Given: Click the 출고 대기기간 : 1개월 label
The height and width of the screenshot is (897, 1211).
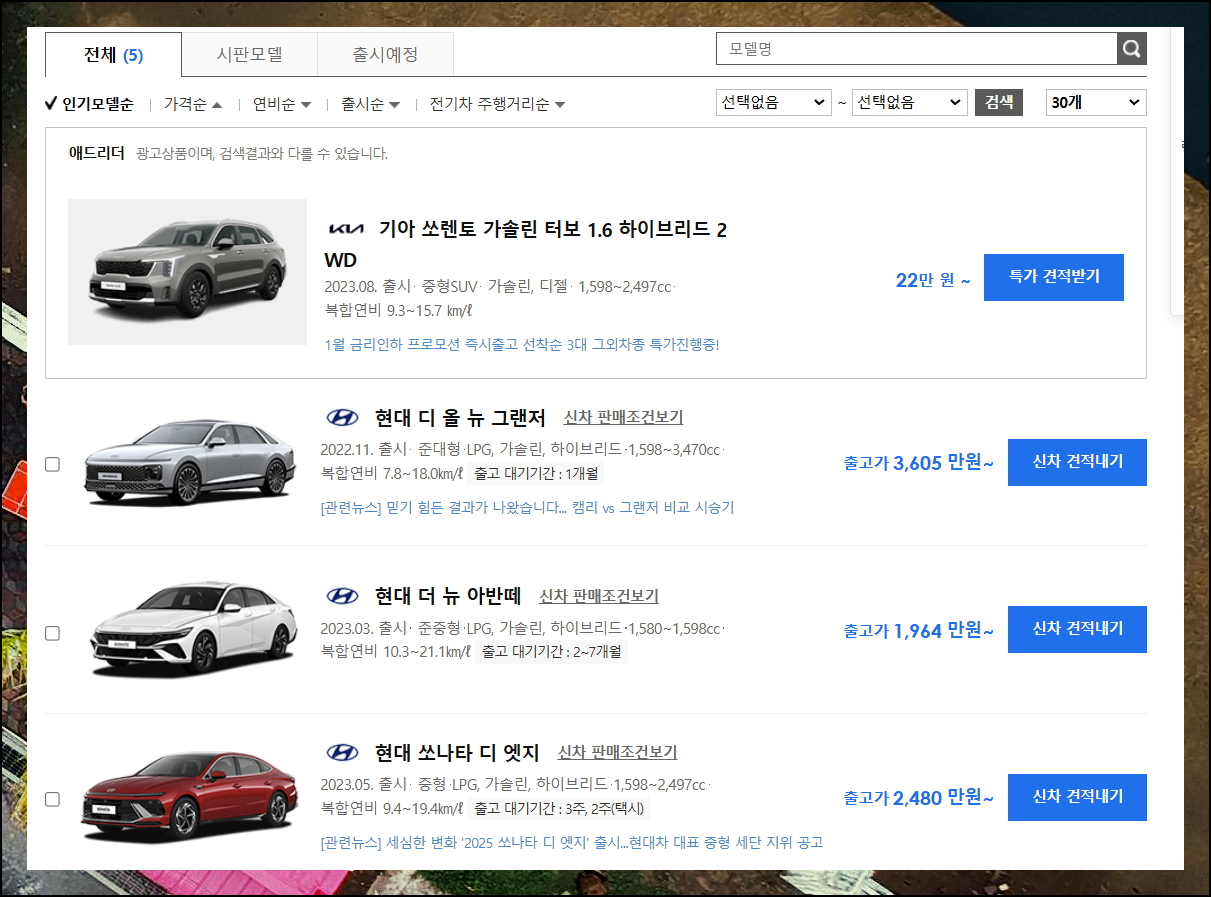Looking at the screenshot, I should (x=538, y=473).
